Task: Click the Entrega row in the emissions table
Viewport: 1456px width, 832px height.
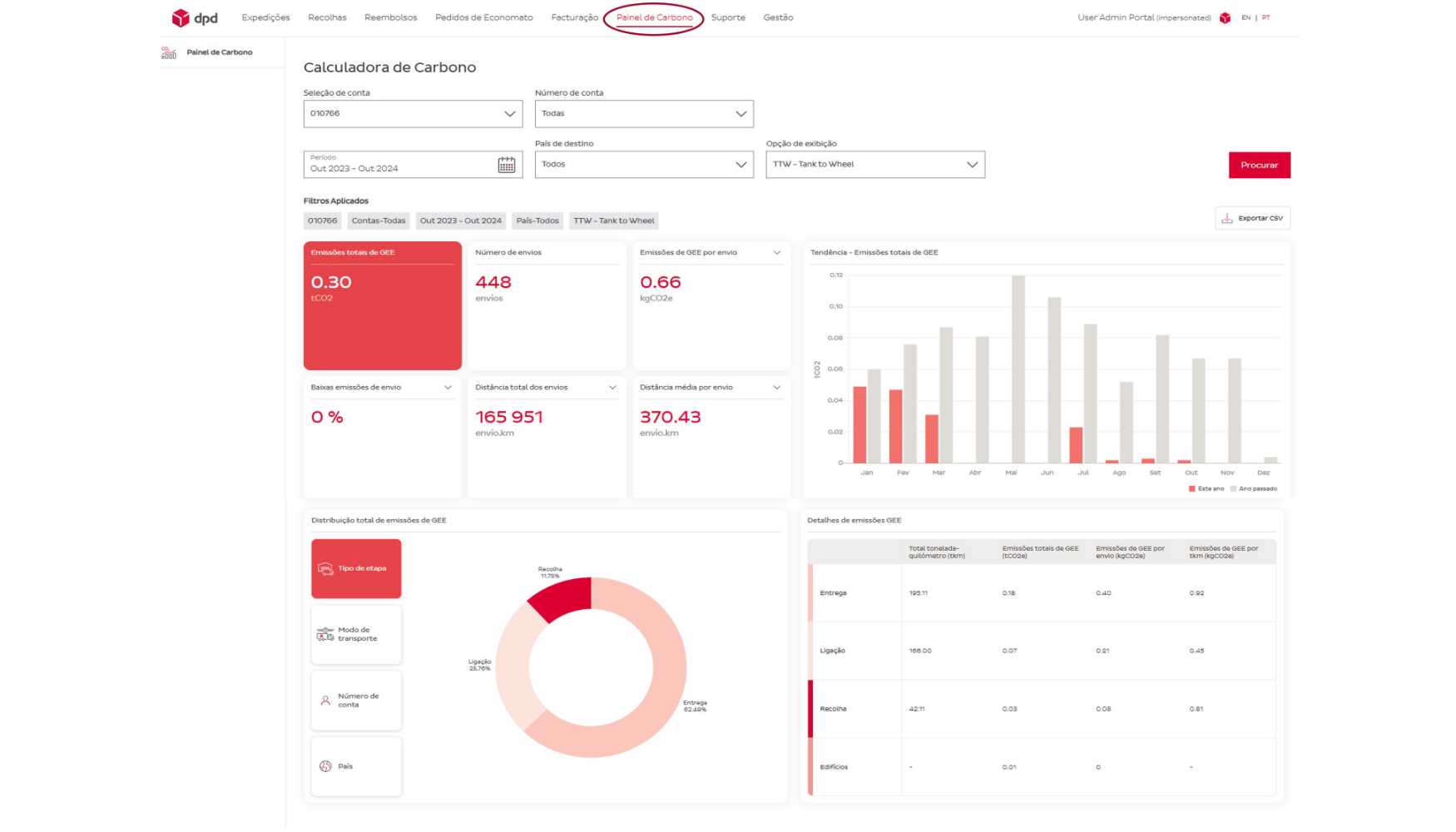Action: [1042, 593]
